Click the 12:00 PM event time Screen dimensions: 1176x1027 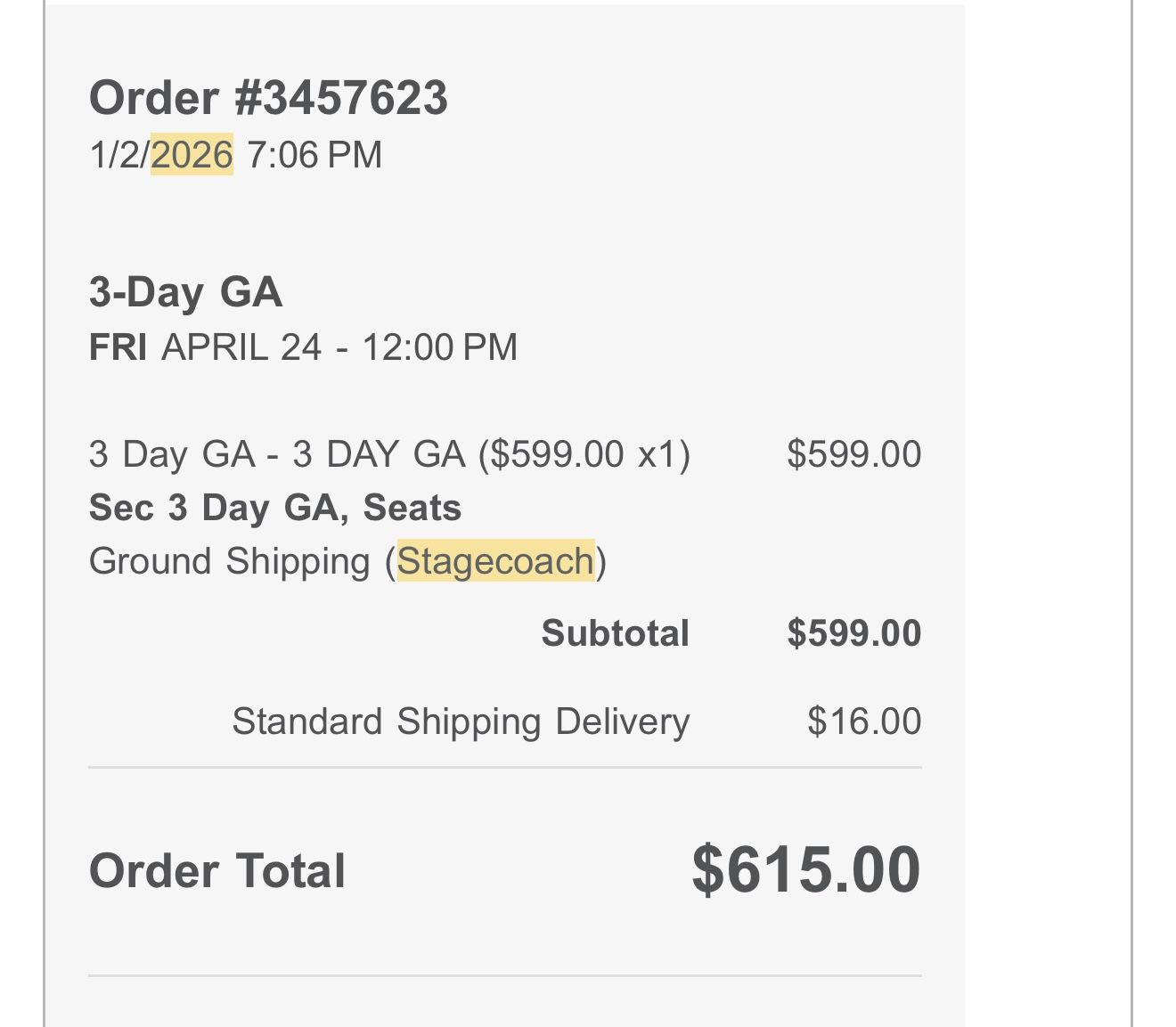(x=439, y=346)
